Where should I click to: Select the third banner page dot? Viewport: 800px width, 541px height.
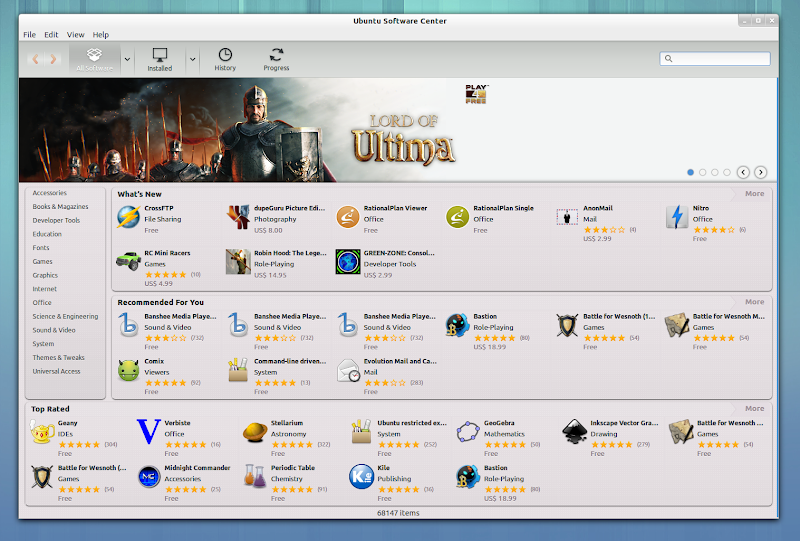coord(715,172)
